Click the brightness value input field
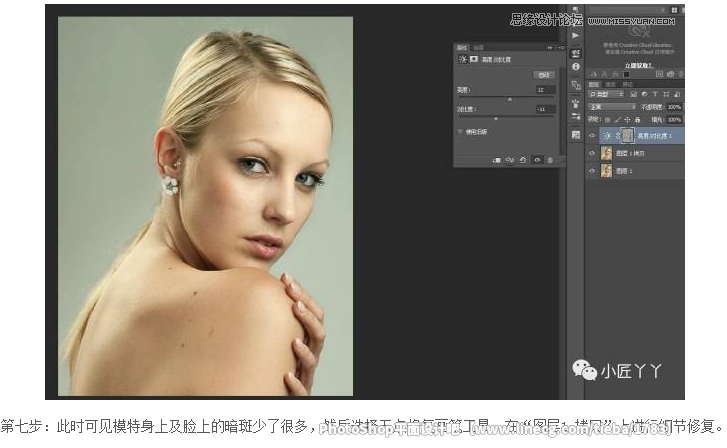The height and width of the screenshot is (448, 727). click(546, 90)
